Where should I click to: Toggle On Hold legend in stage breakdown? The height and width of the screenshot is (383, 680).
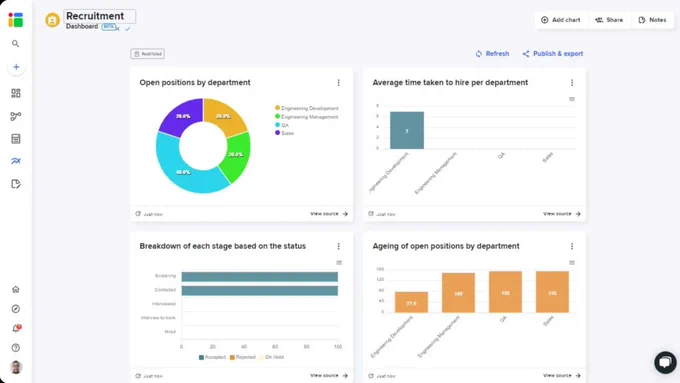tap(271, 357)
